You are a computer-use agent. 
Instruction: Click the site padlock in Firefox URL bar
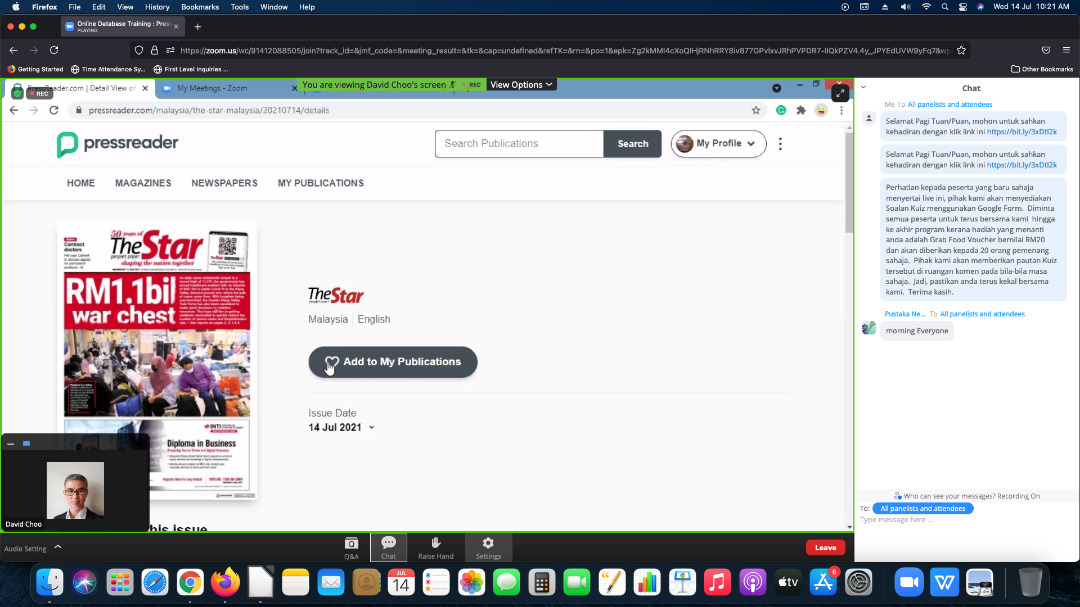pos(154,50)
